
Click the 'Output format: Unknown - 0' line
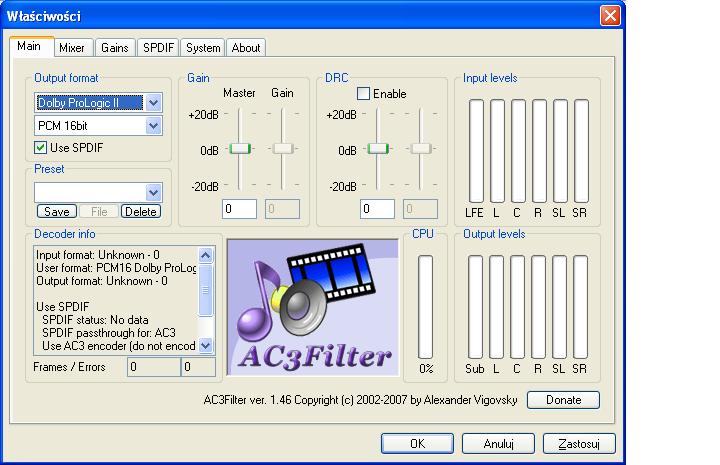tap(102, 281)
